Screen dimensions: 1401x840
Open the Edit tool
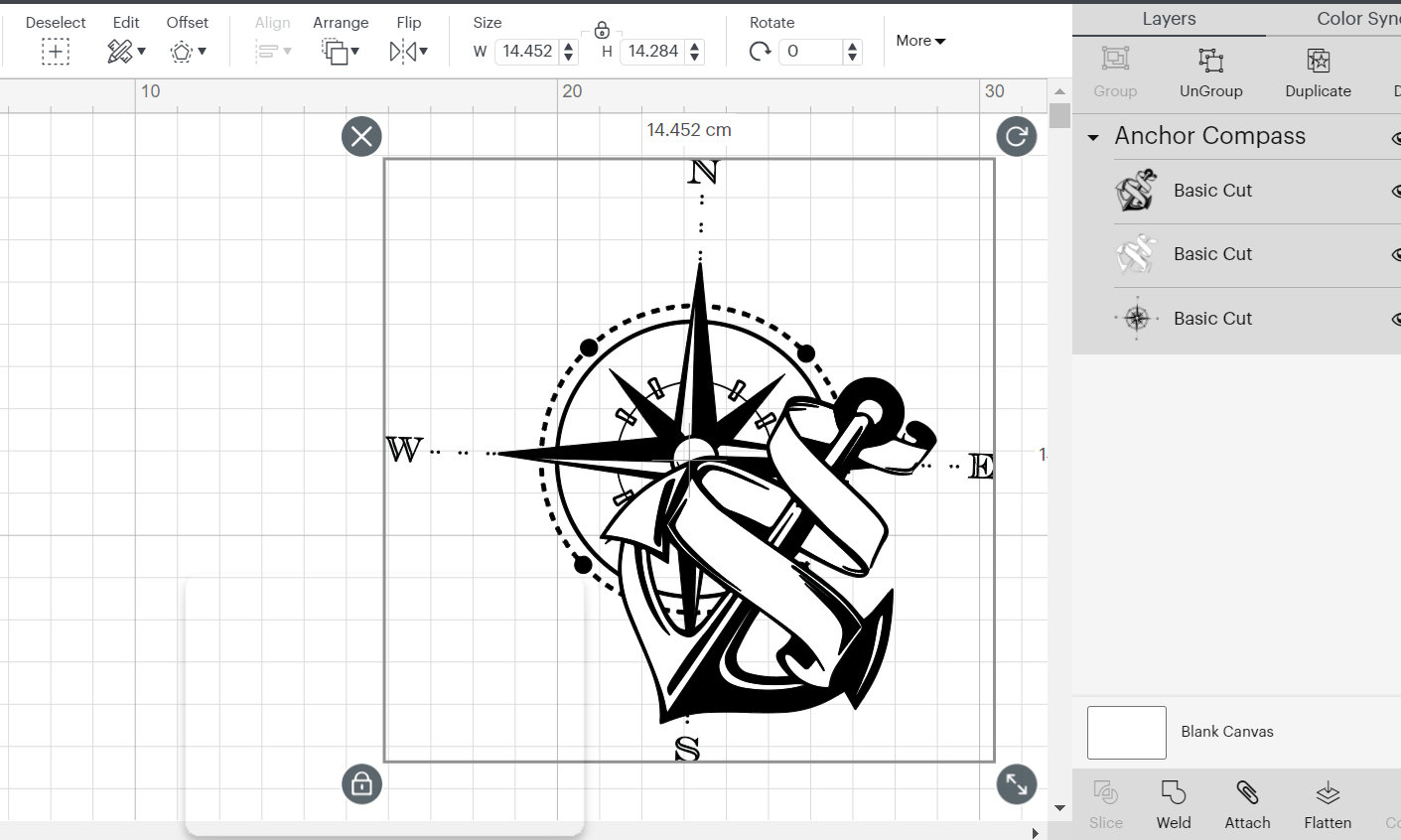pos(125,40)
